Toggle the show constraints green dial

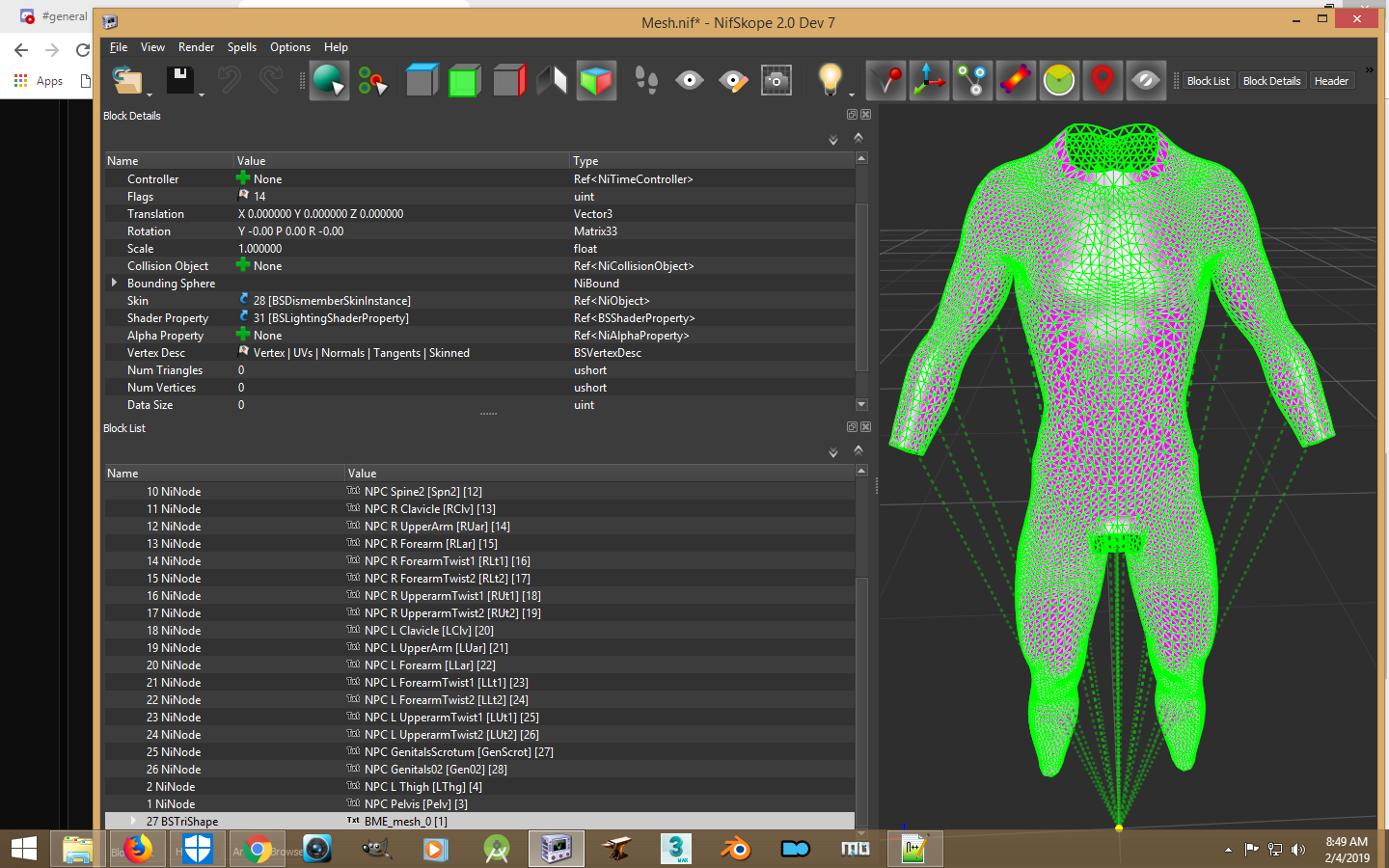pyautogui.click(x=1059, y=80)
